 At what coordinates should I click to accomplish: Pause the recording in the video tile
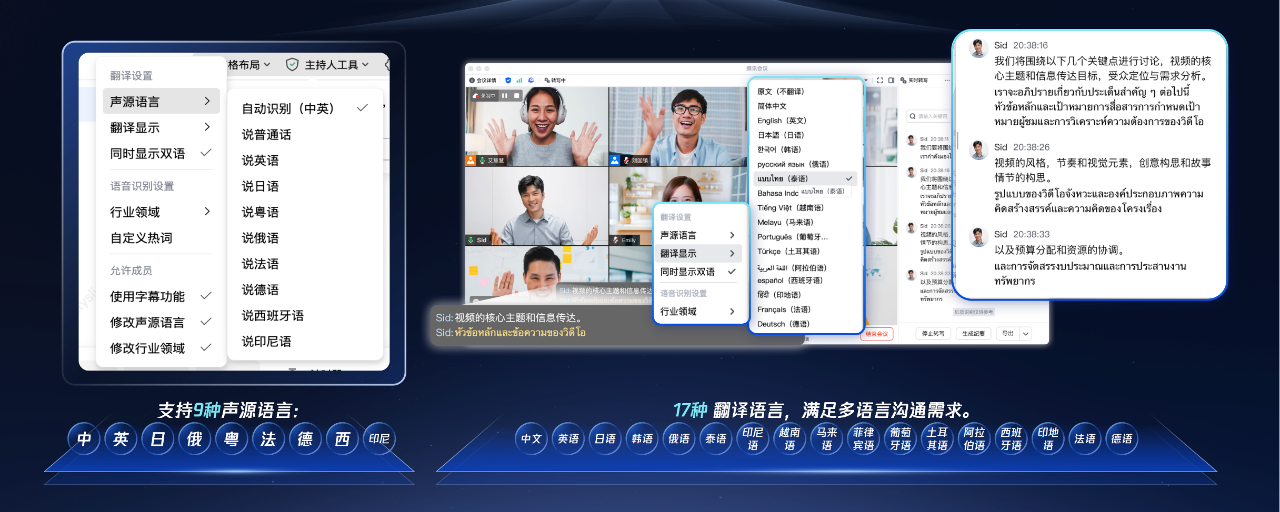coord(505,95)
